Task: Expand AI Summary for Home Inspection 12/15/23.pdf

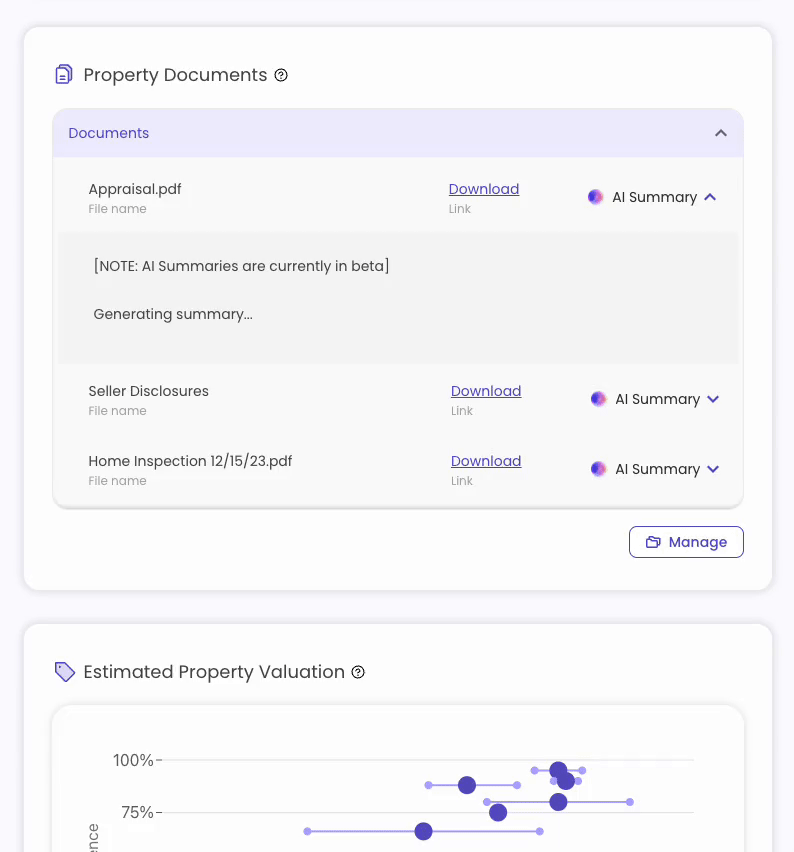Action: (x=713, y=469)
